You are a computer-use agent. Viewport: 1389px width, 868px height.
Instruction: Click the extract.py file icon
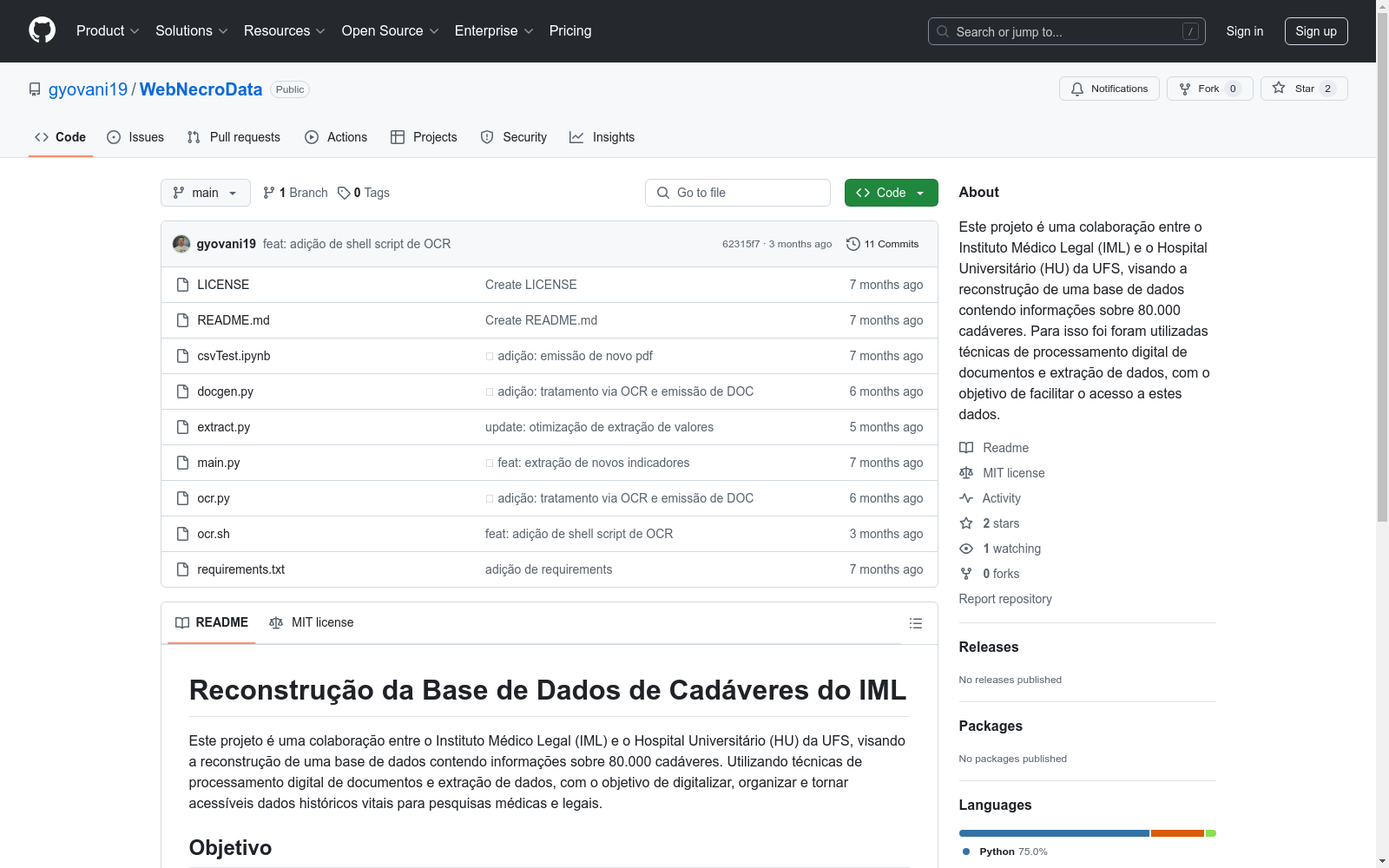coord(182,427)
